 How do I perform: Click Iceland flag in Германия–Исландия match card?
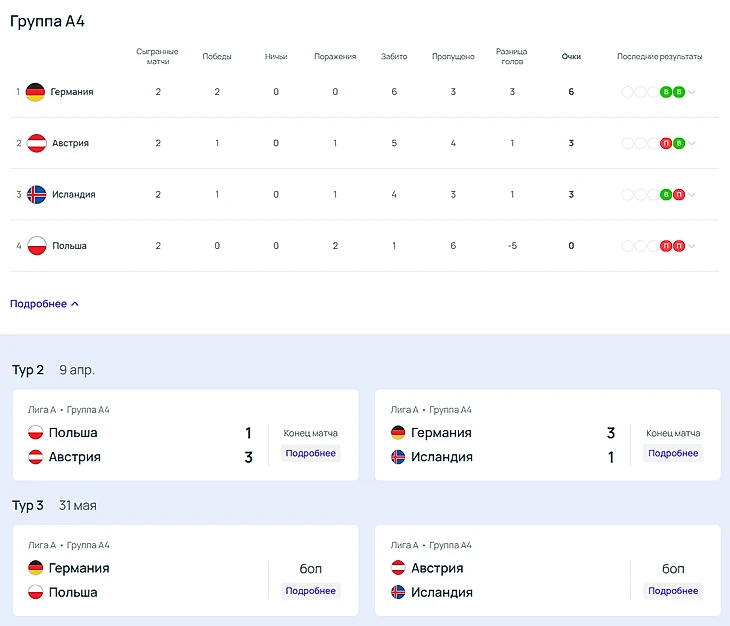398,457
